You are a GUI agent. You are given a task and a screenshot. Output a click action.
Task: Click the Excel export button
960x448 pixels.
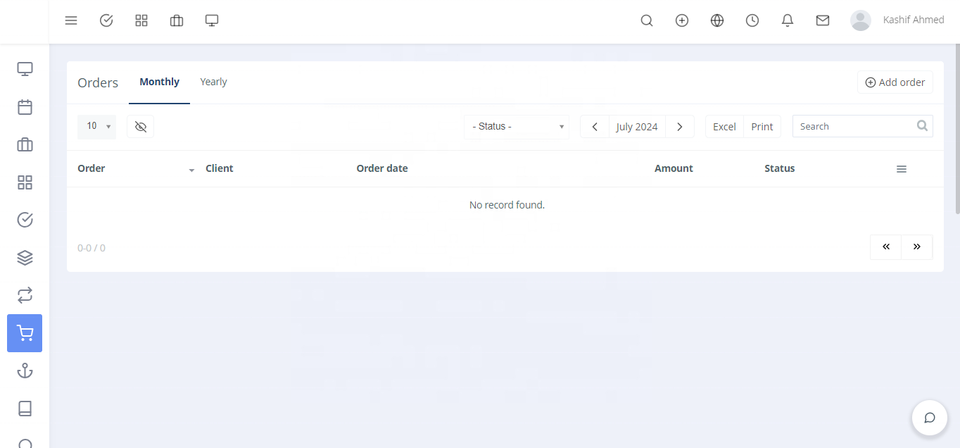click(x=724, y=127)
